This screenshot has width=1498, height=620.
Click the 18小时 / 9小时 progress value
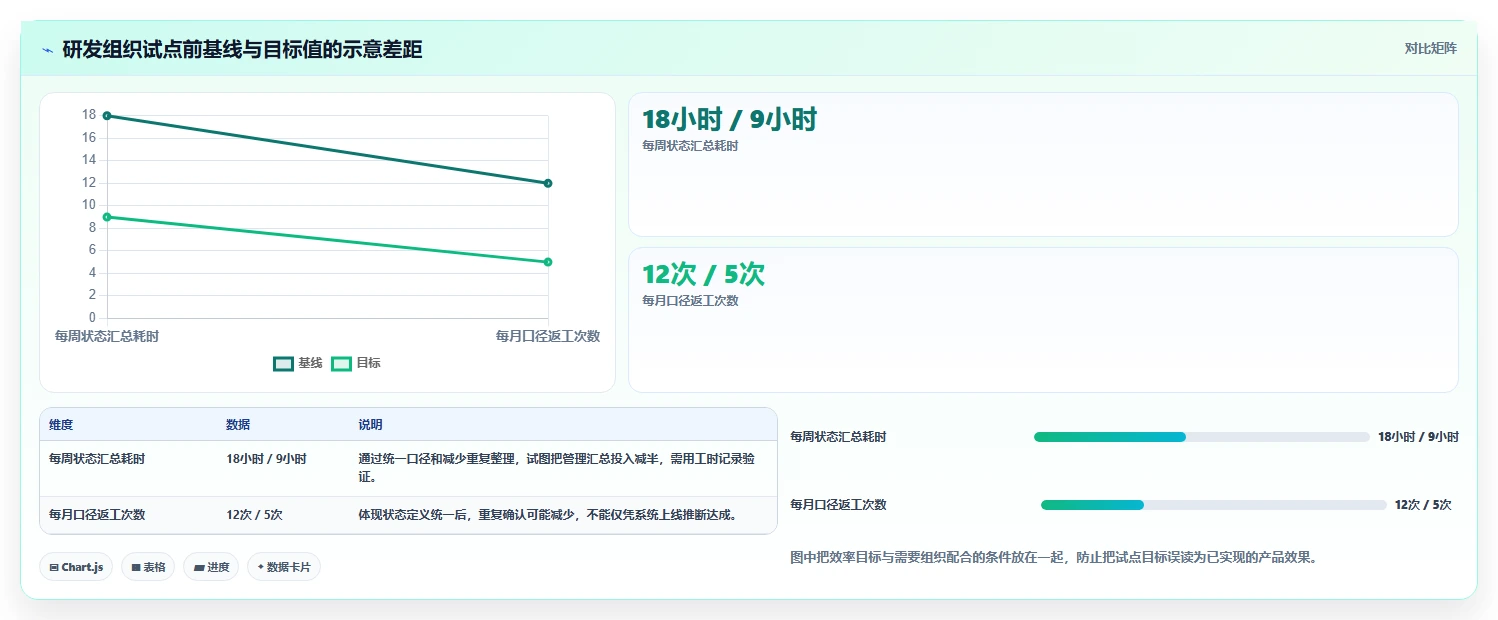click(1418, 437)
